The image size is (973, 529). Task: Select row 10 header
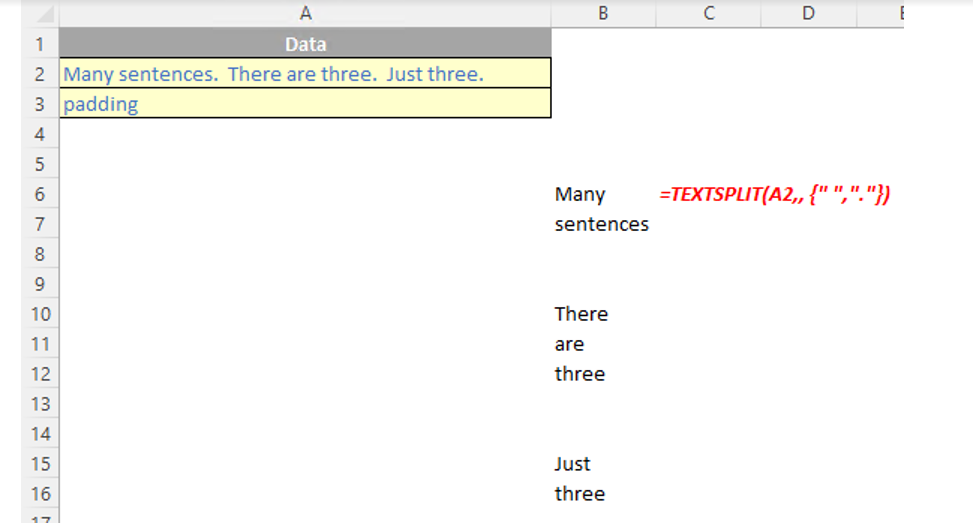click(40, 314)
